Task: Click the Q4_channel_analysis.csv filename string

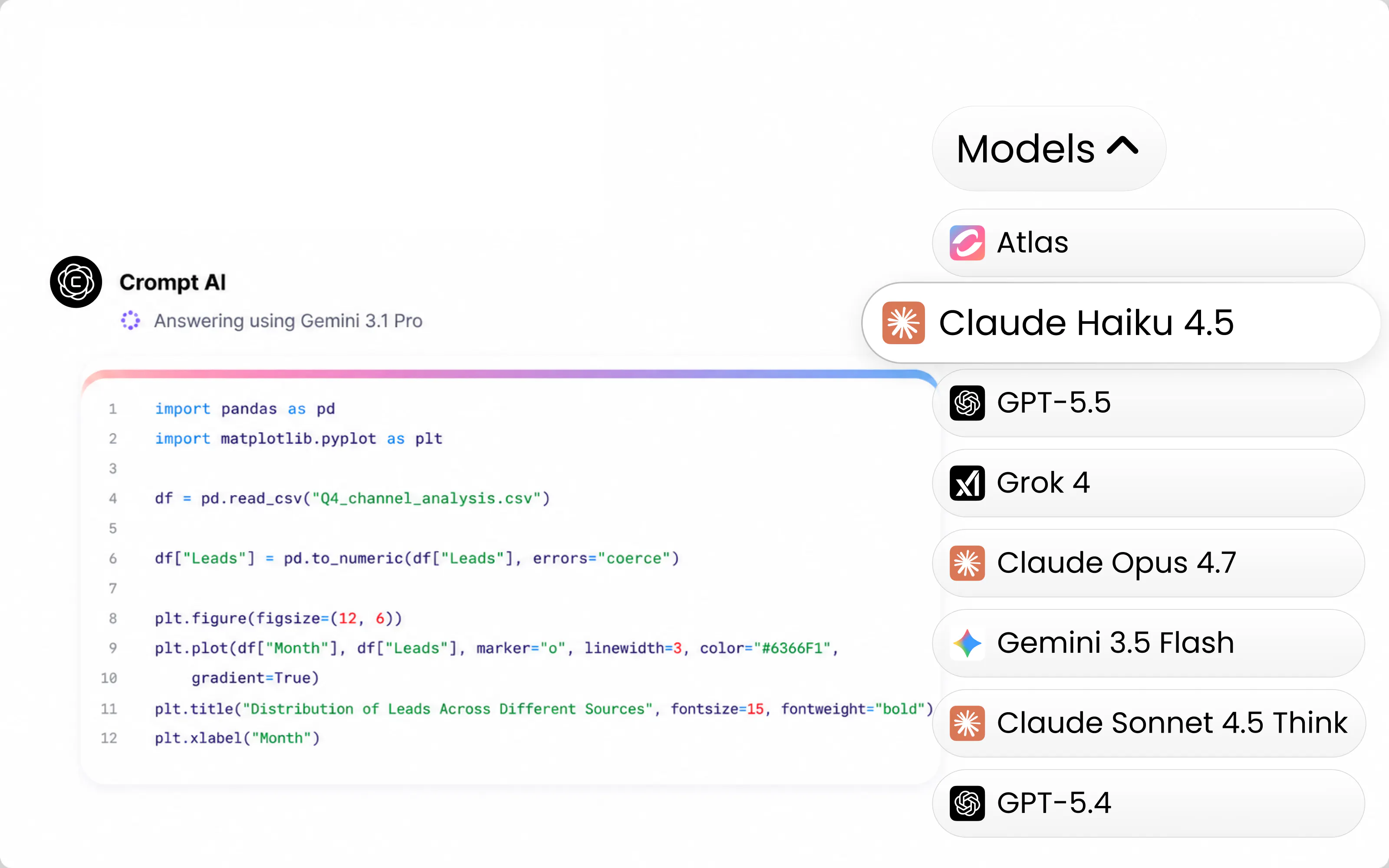Action: tap(426, 498)
